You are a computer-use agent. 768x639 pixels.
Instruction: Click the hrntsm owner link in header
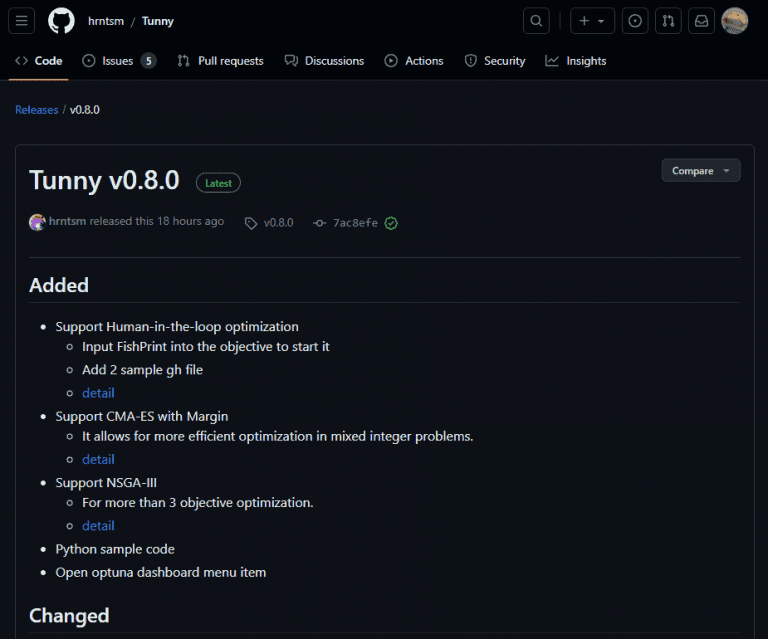pyautogui.click(x=105, y=21)
